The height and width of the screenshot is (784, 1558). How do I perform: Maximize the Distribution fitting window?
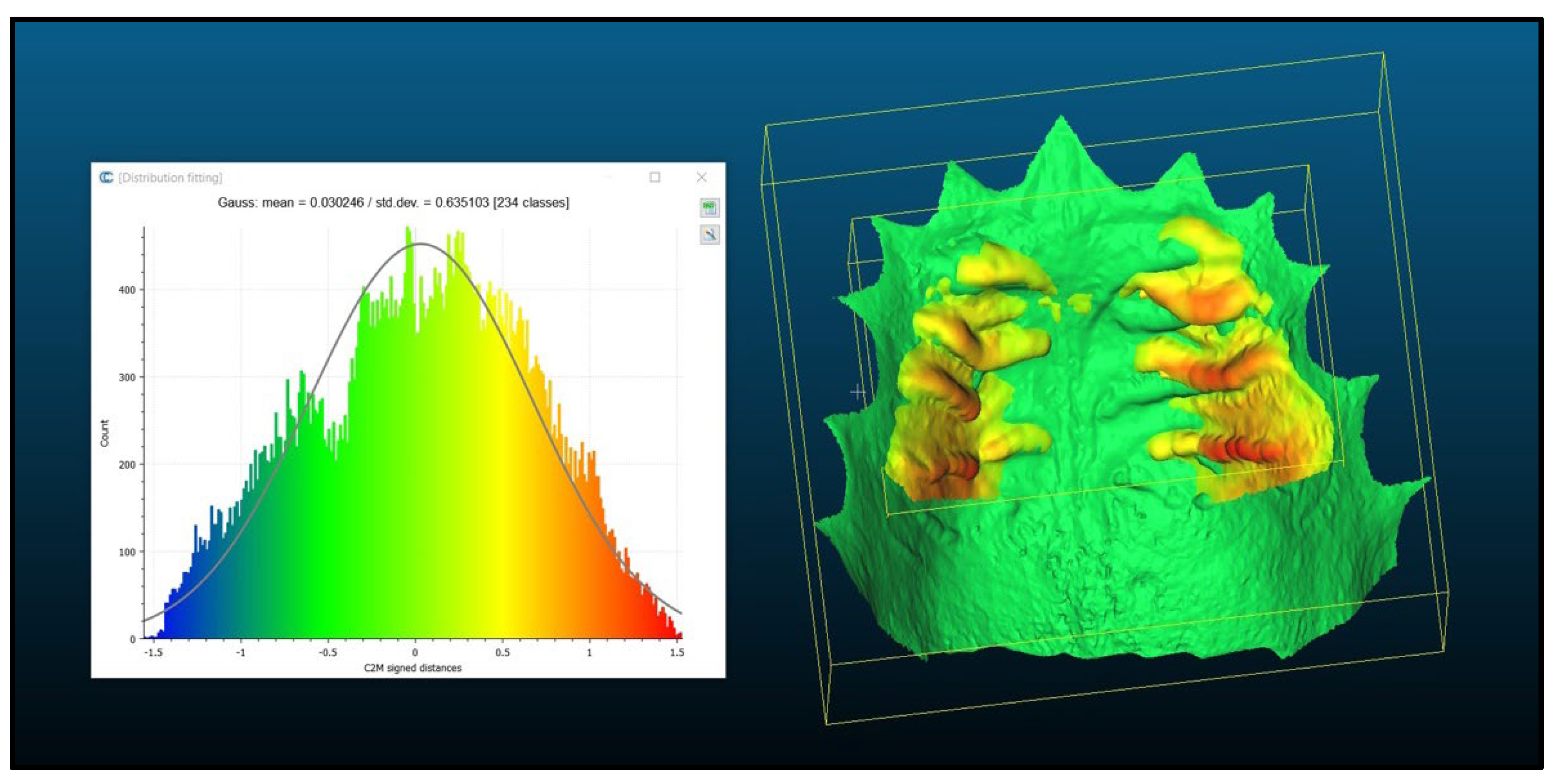655,177
